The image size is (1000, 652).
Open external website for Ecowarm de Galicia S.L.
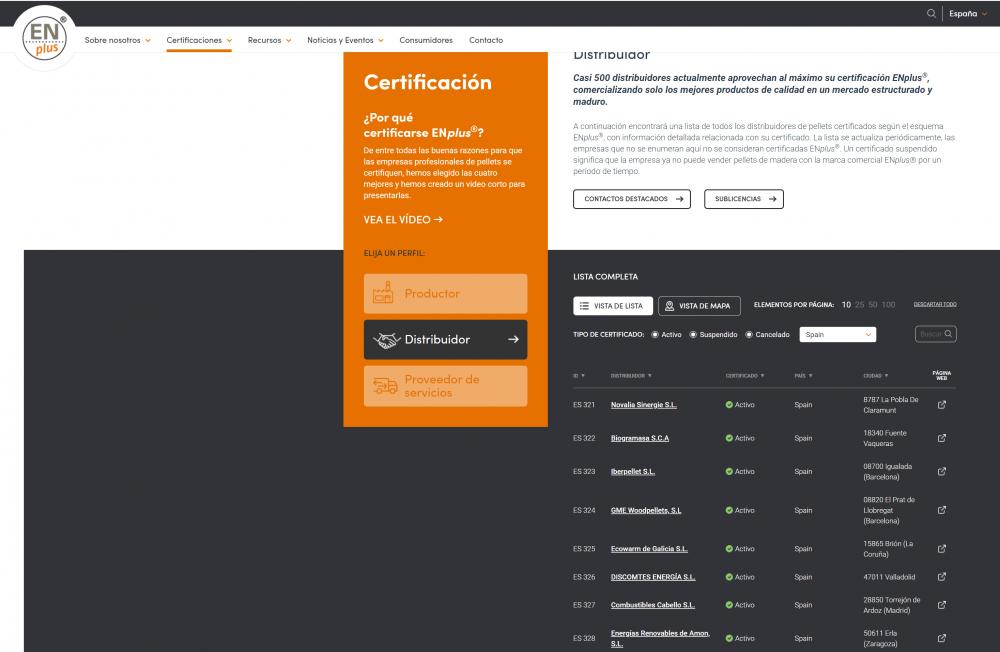(942, 549)
